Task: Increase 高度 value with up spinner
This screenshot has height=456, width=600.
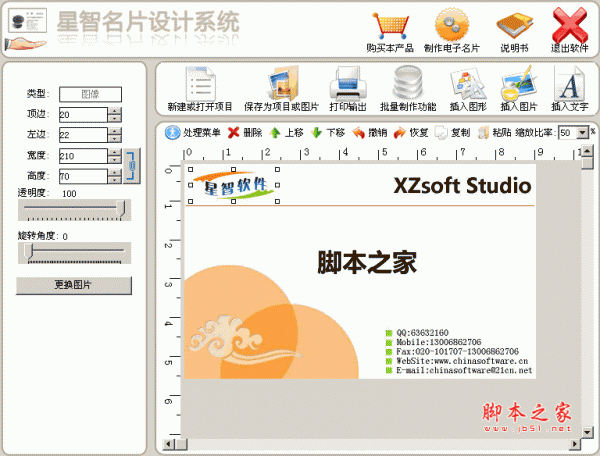Action: [115, 173]
